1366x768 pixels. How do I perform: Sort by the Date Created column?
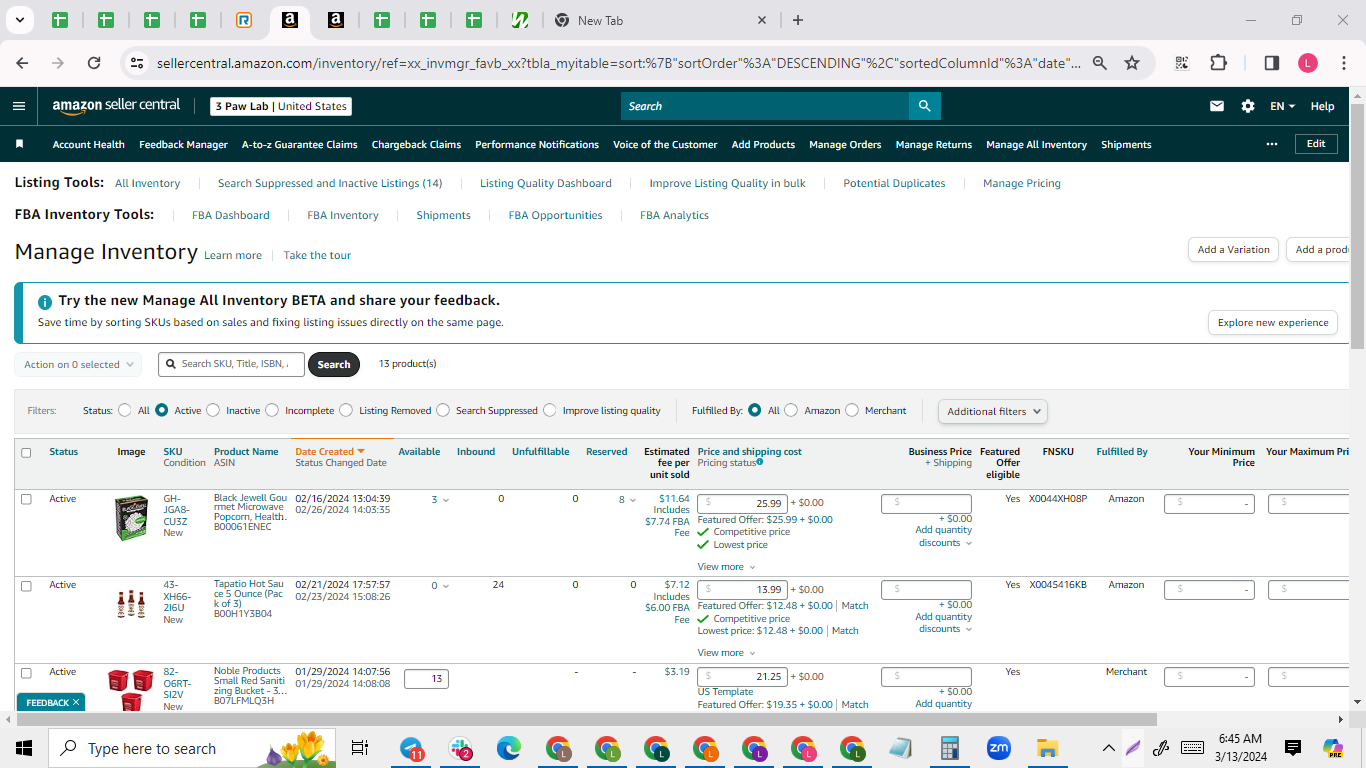tap(330, 452)
